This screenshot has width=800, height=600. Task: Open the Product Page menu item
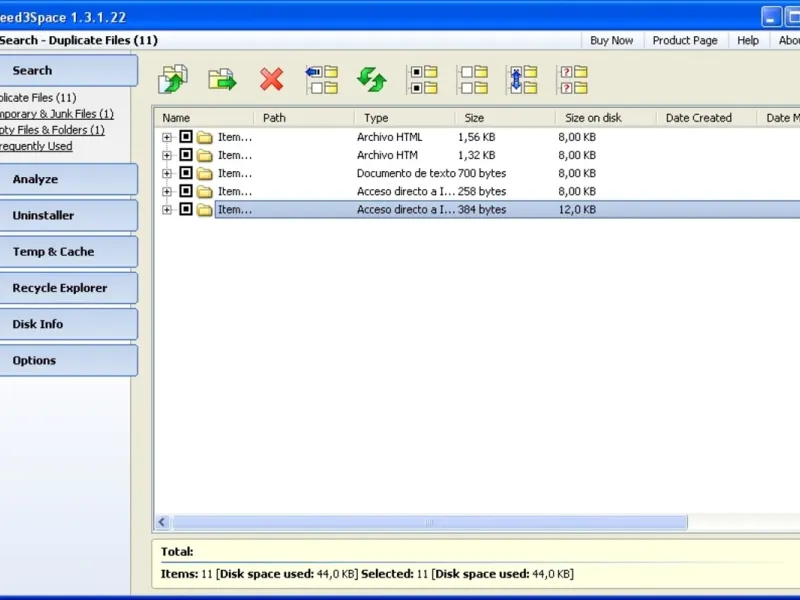click(685, 40)
